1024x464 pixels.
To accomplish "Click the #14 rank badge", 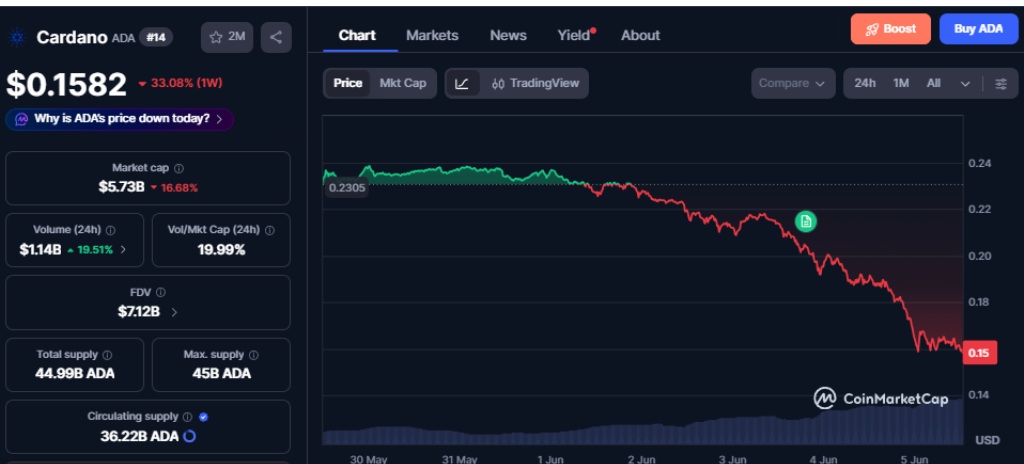I will (x=155, y=37).
